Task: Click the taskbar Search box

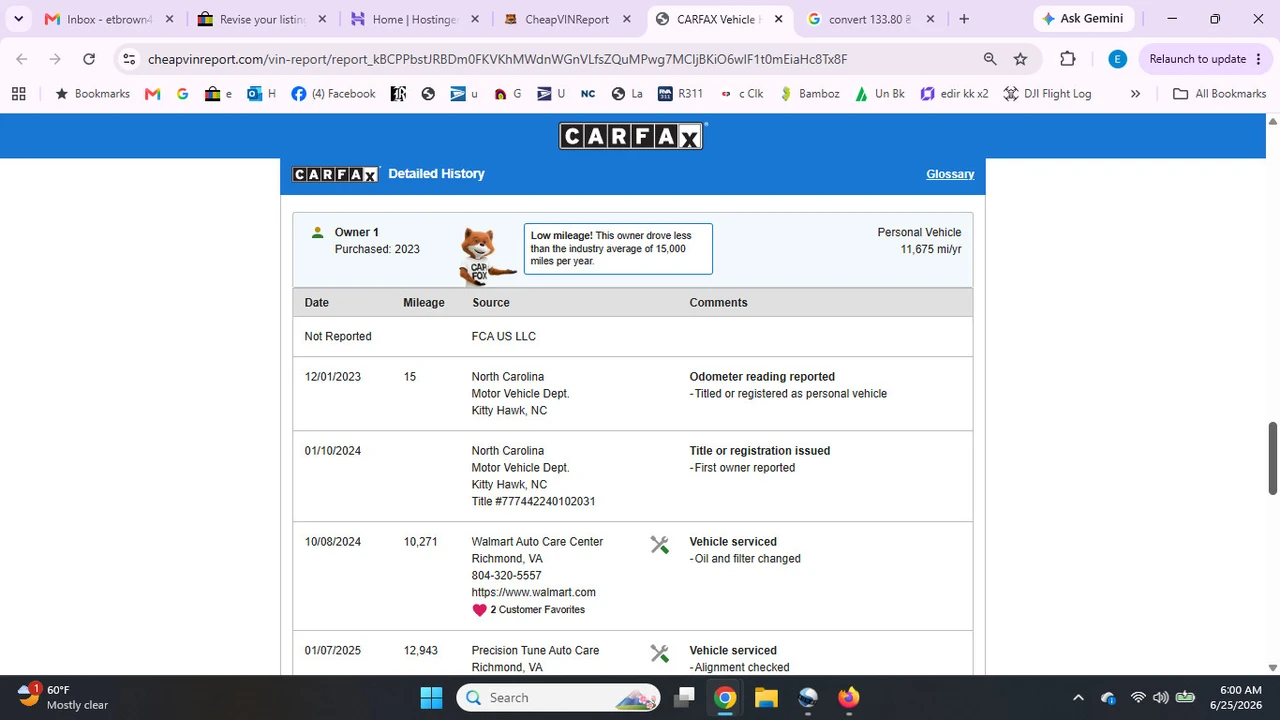Action: point(558,697)
